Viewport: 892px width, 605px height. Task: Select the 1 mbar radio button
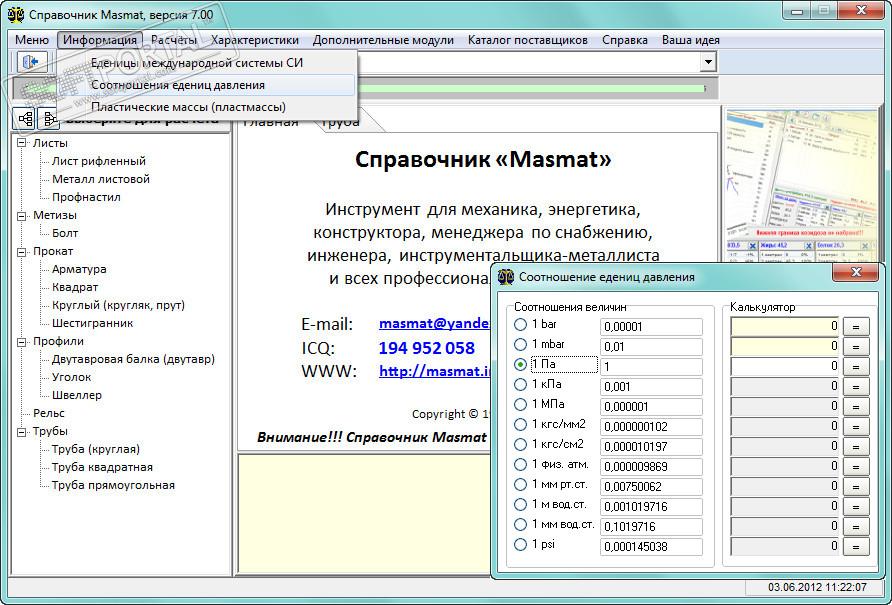(x=520, y=344)
